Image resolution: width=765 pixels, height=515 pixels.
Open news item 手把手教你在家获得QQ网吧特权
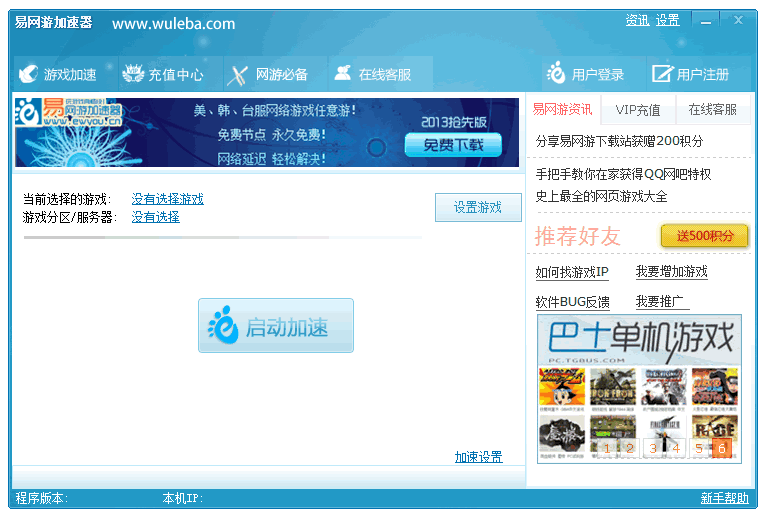click(x=624, y=174)
